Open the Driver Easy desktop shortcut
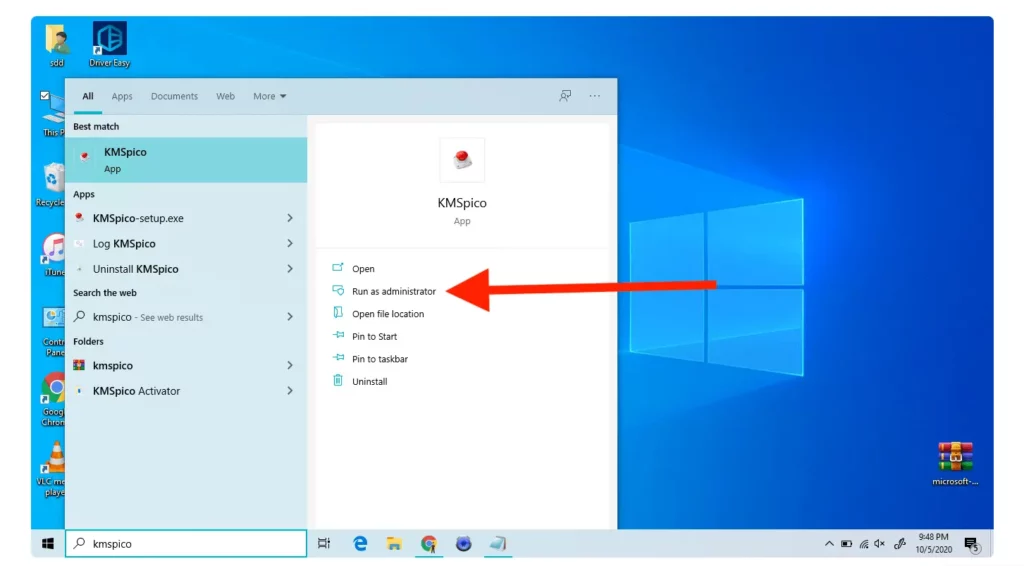This screenshot has height=566, width=1024. (x=109, y=42)
